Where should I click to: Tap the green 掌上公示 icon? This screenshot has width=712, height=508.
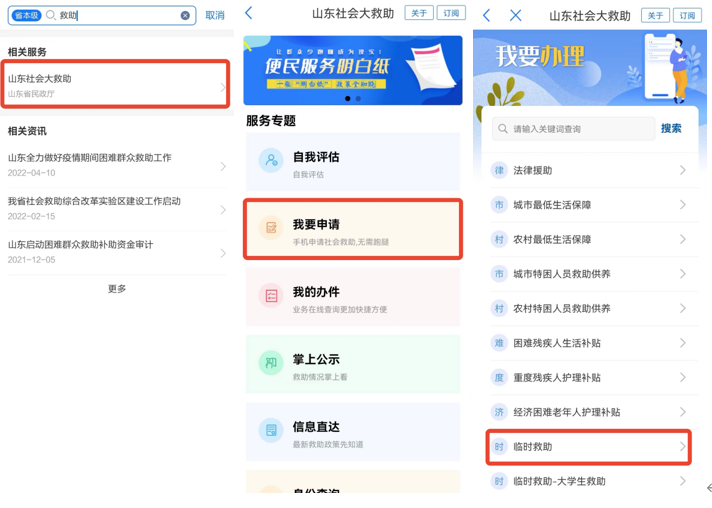[271, 363]
